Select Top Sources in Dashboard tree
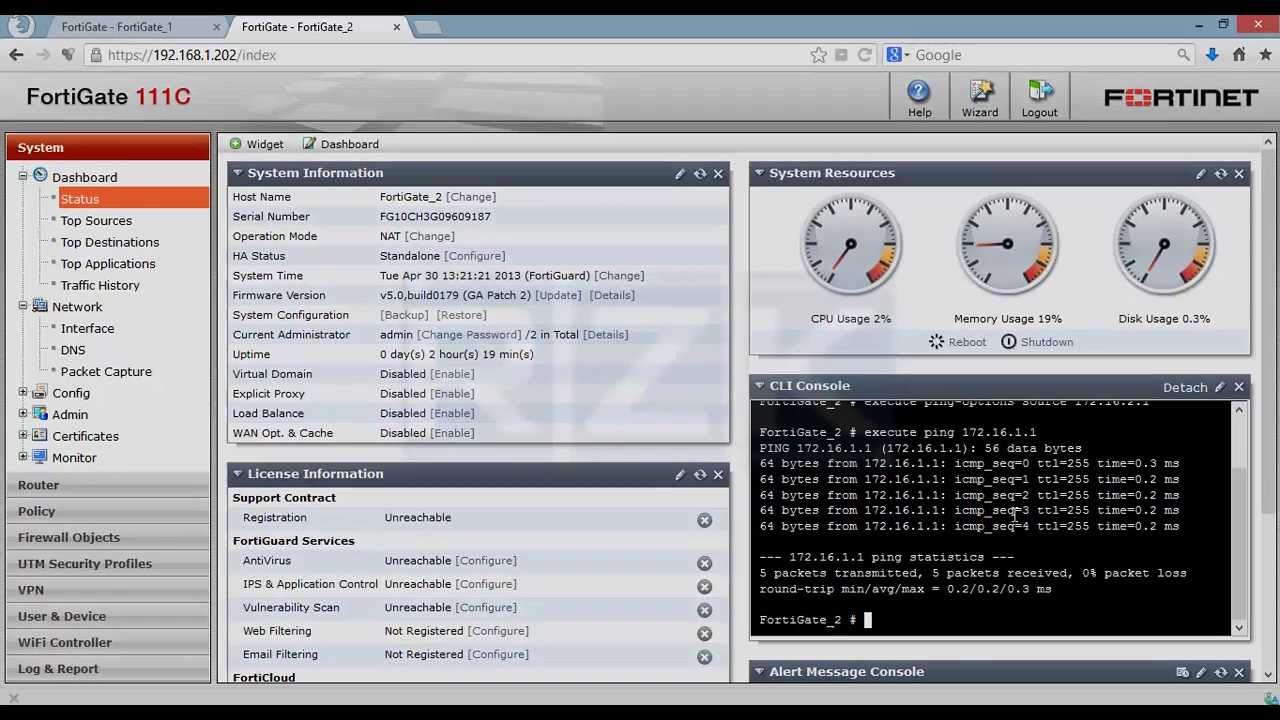The width and height of the screenshot is (1280, 720). (96, 221)
